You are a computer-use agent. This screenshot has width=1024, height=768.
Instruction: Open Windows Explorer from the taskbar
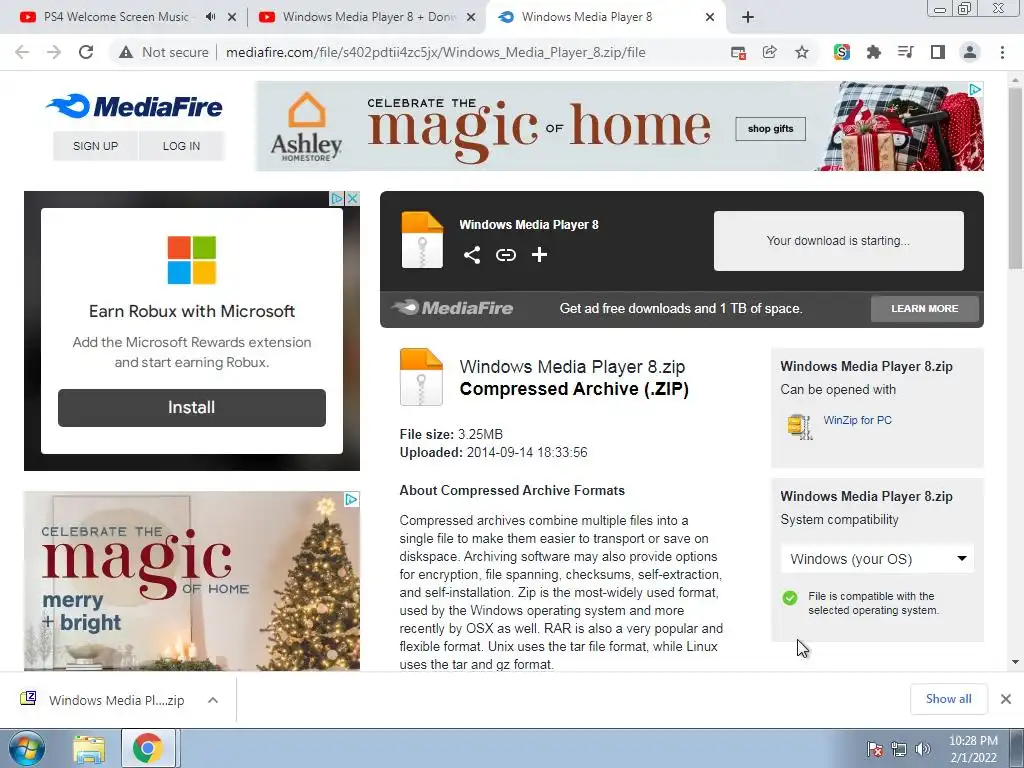pyautogui.click(x=89, y=749)
